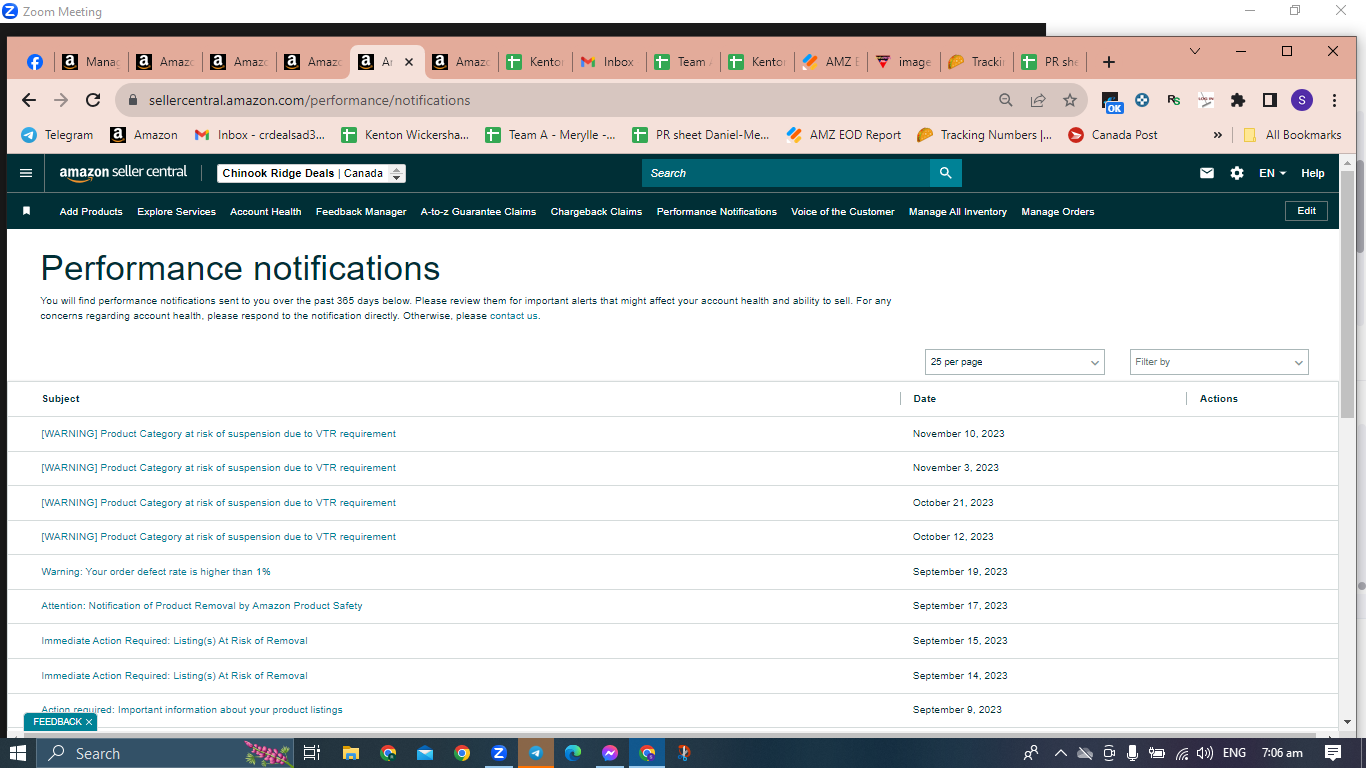Viewport: 1366px width, 768px height.
Task: Click the Windows Start button
Action: (18, 753)
